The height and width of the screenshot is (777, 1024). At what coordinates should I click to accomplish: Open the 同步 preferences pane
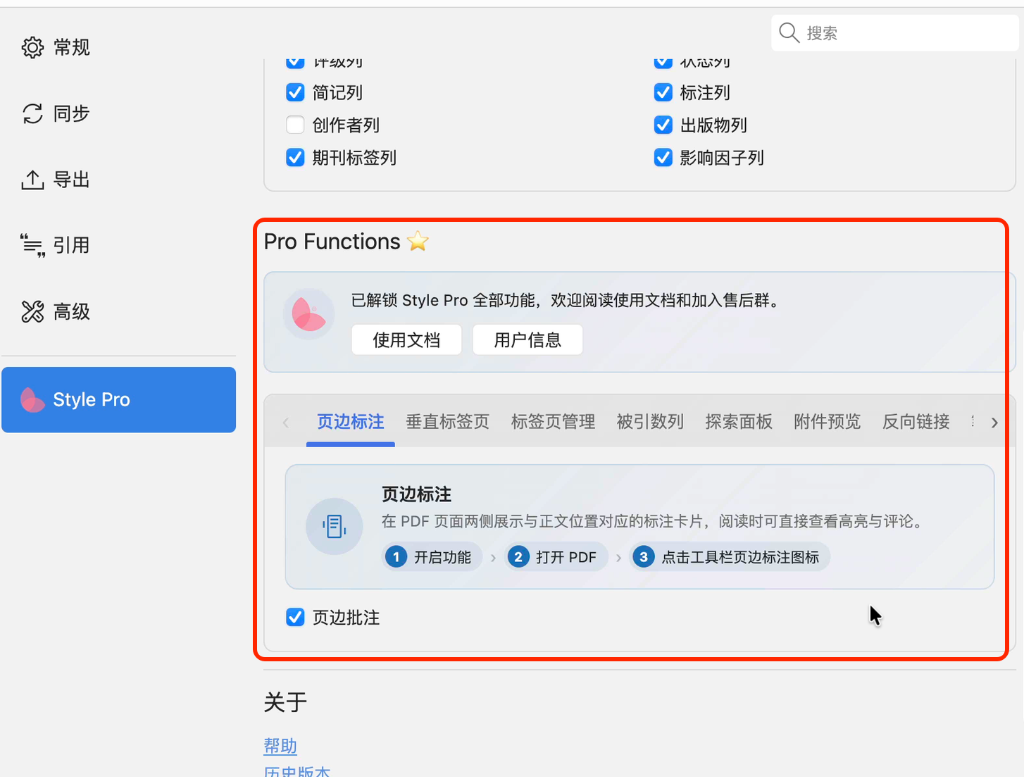118,114
